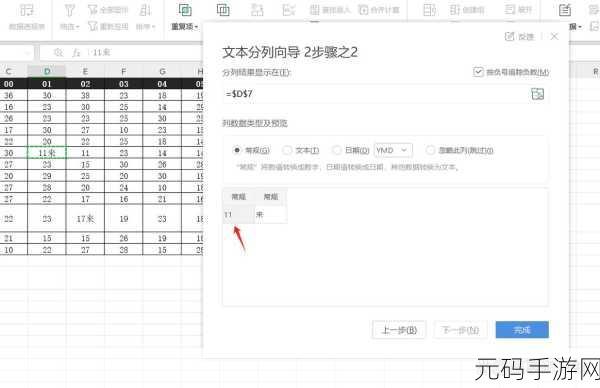Image resolution: width=600 pixels, height=388 pixels.
Task: Click the black header cell 02
Action: coord(85,84)
